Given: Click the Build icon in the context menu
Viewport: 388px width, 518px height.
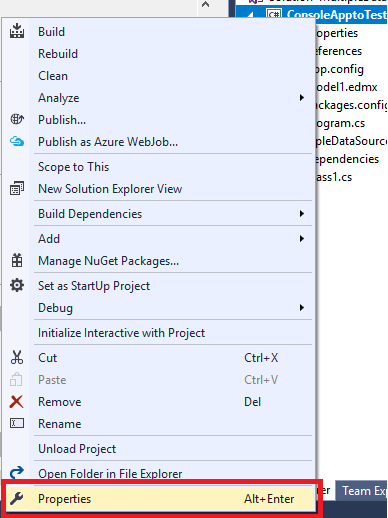Looking at the screenshot, I should 17,31.
